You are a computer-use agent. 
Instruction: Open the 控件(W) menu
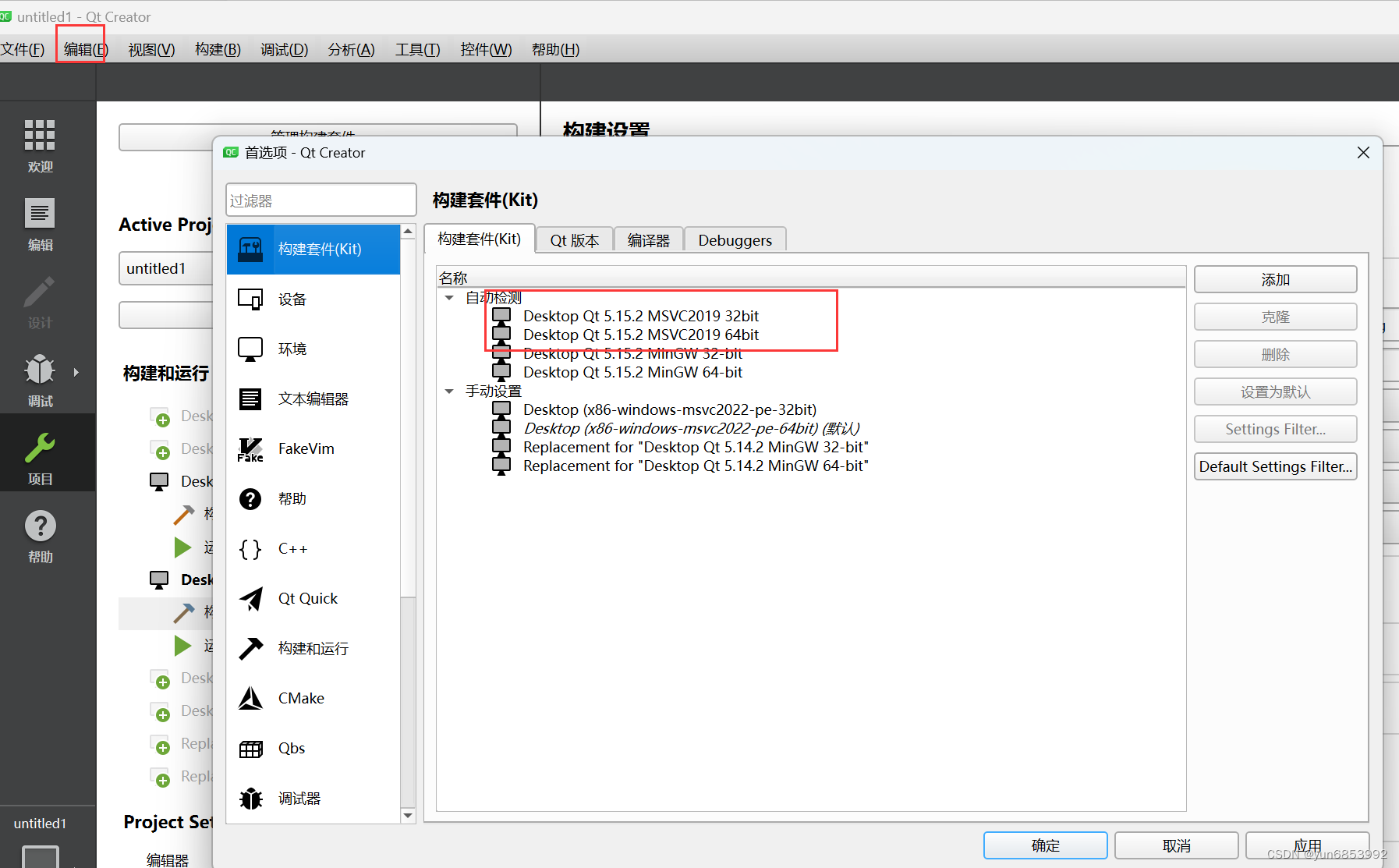[x=486, y=50]
